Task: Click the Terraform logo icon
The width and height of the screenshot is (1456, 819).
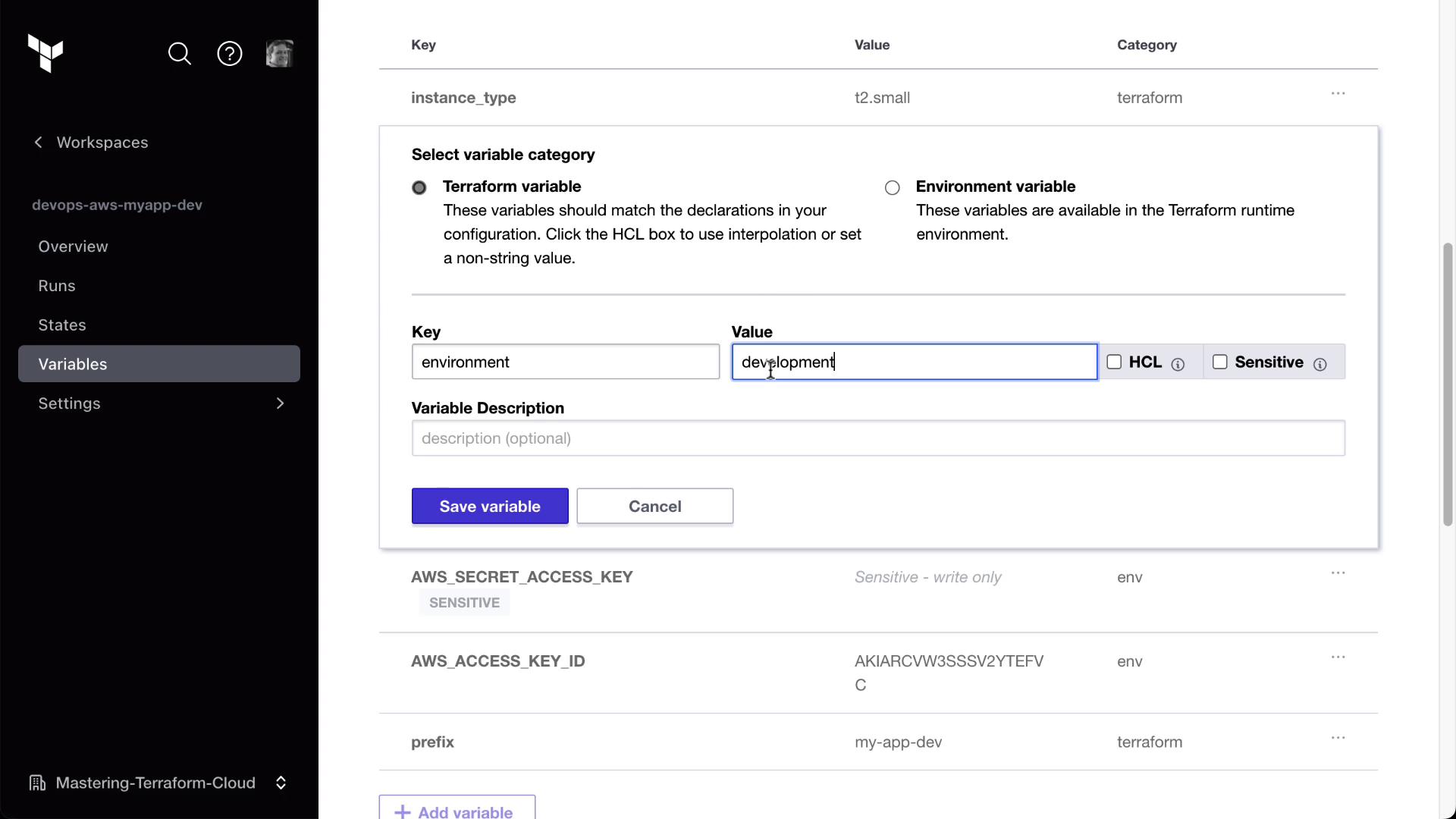Action: 45,53
